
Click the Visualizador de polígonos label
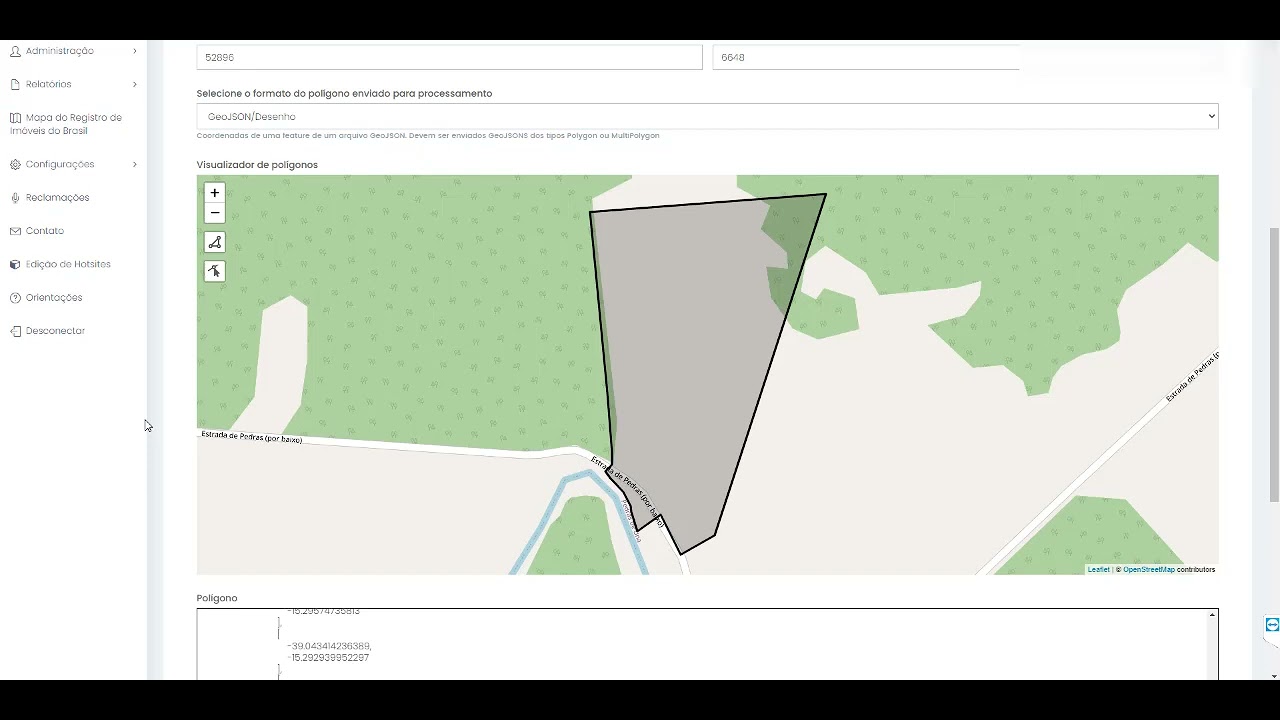tap(257, 165)
